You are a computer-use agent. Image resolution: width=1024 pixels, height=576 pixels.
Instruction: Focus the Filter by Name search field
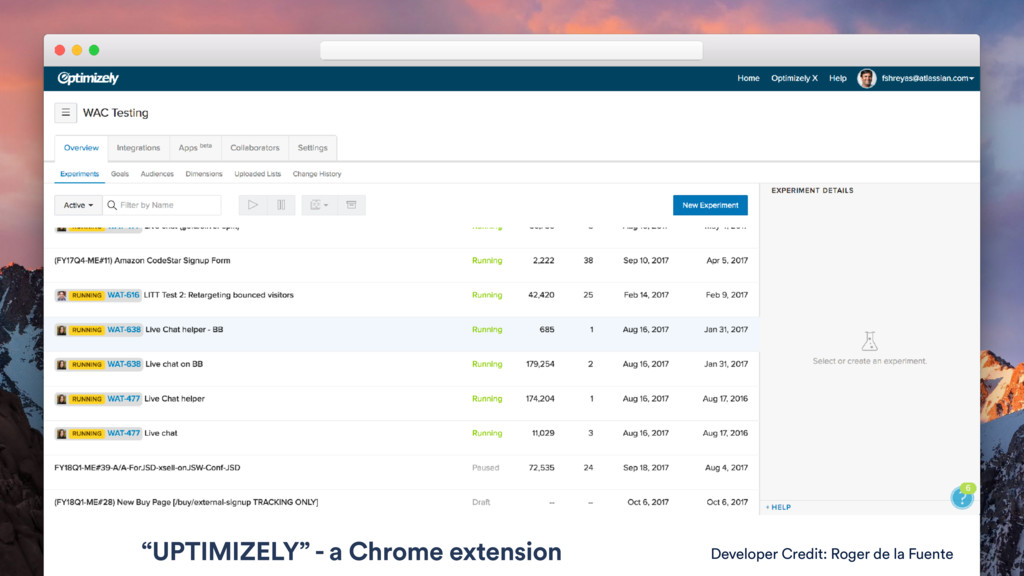coord(162,205)
